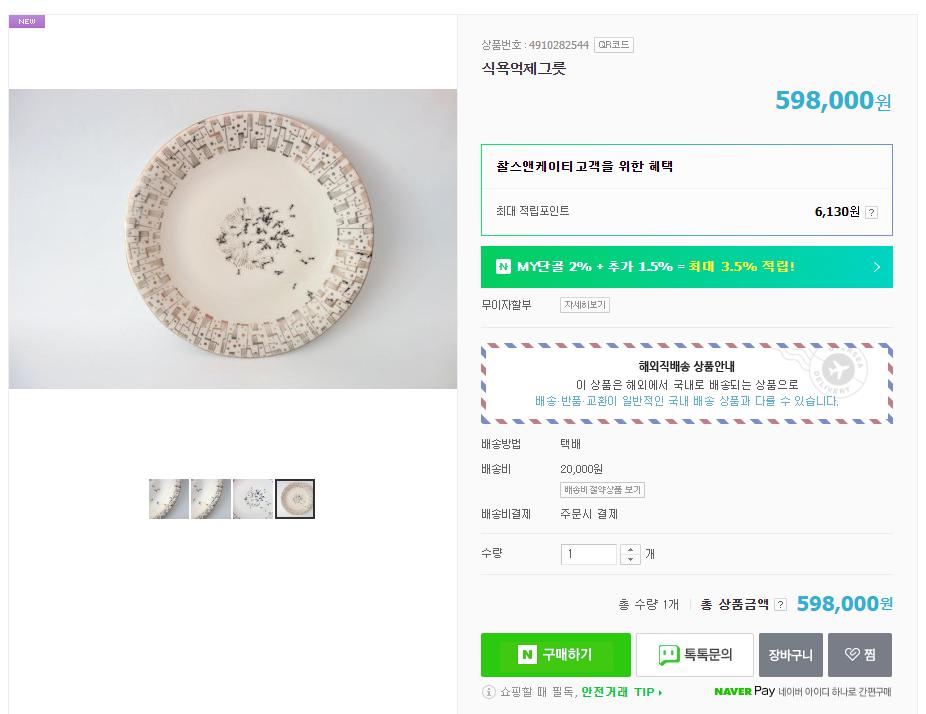Click the help icon beside 최대 적립포인트
The height and width of the screenshot is (714, 926).
pyautogui.click(x=871, y=212)
